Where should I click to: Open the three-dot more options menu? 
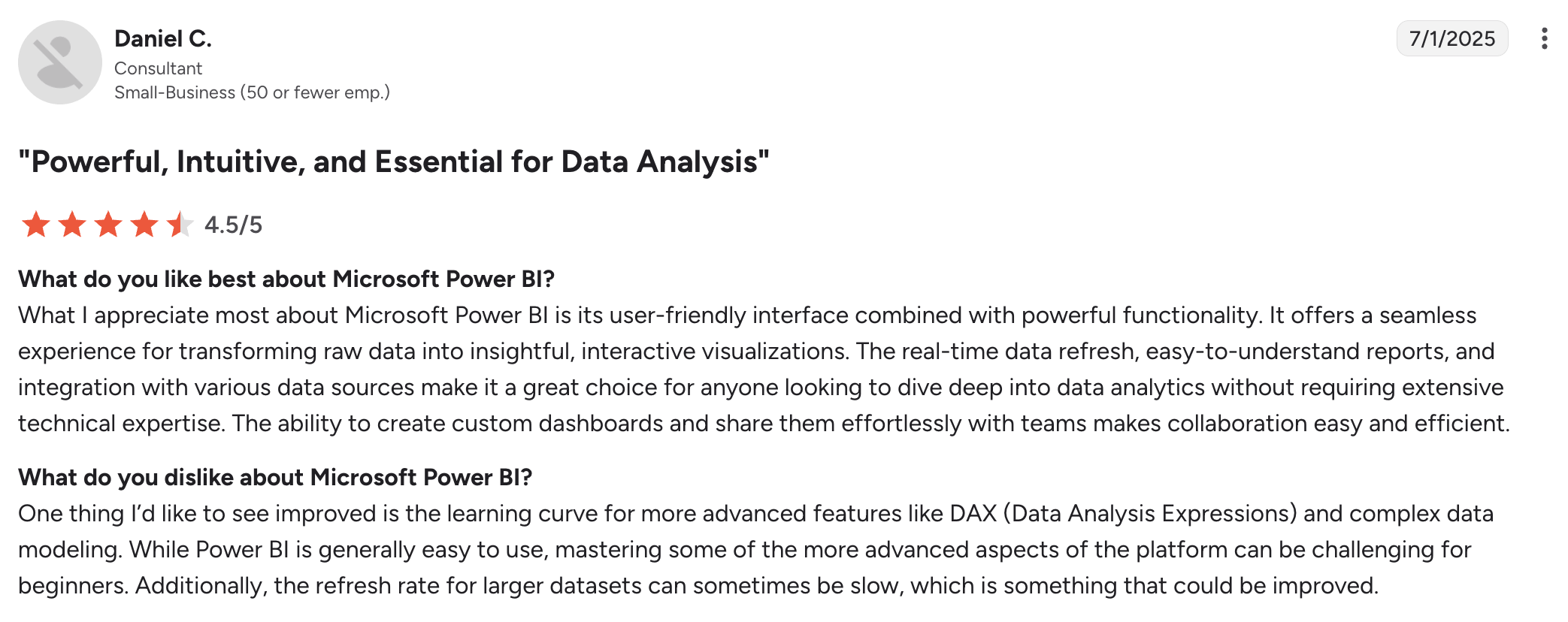point(1544,38)
